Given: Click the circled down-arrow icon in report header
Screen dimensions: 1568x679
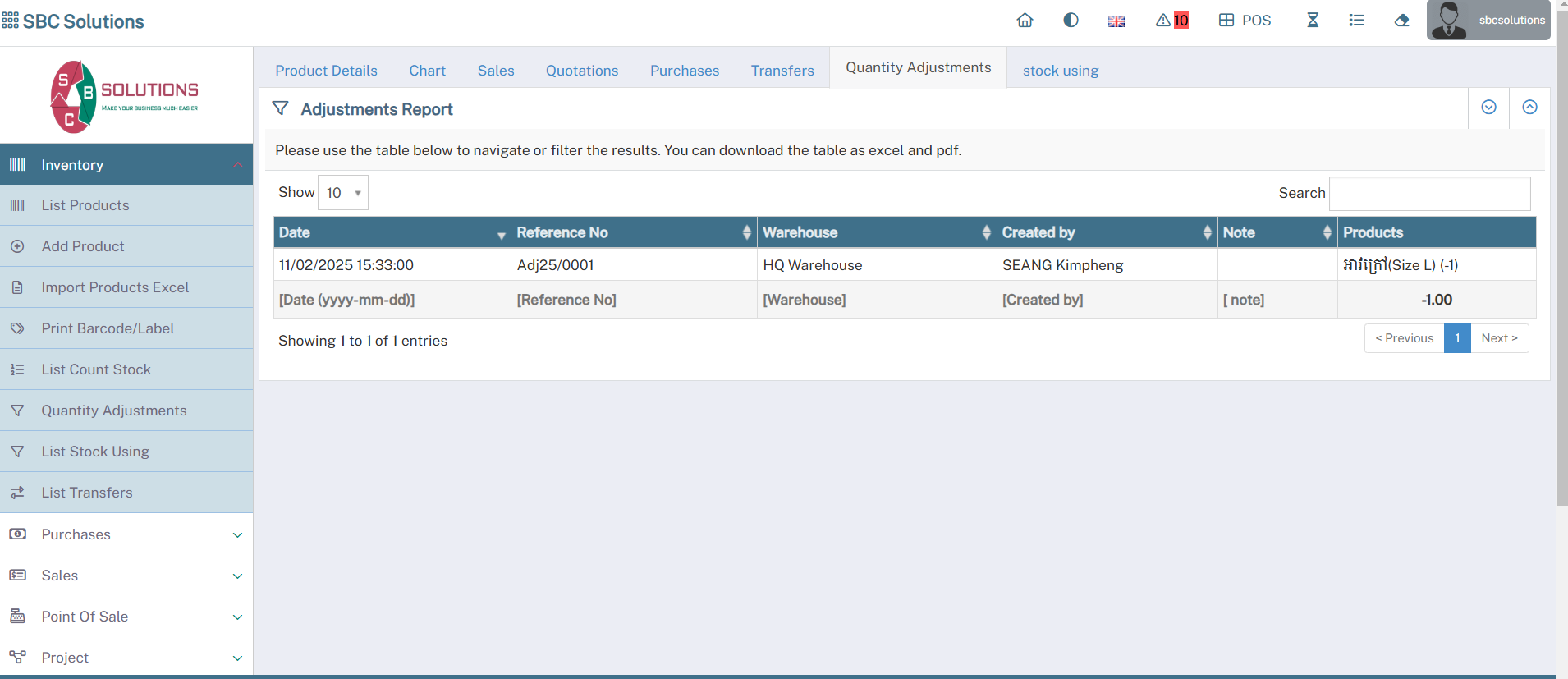Looking at the screenshot, I should tap(1488, 108).
